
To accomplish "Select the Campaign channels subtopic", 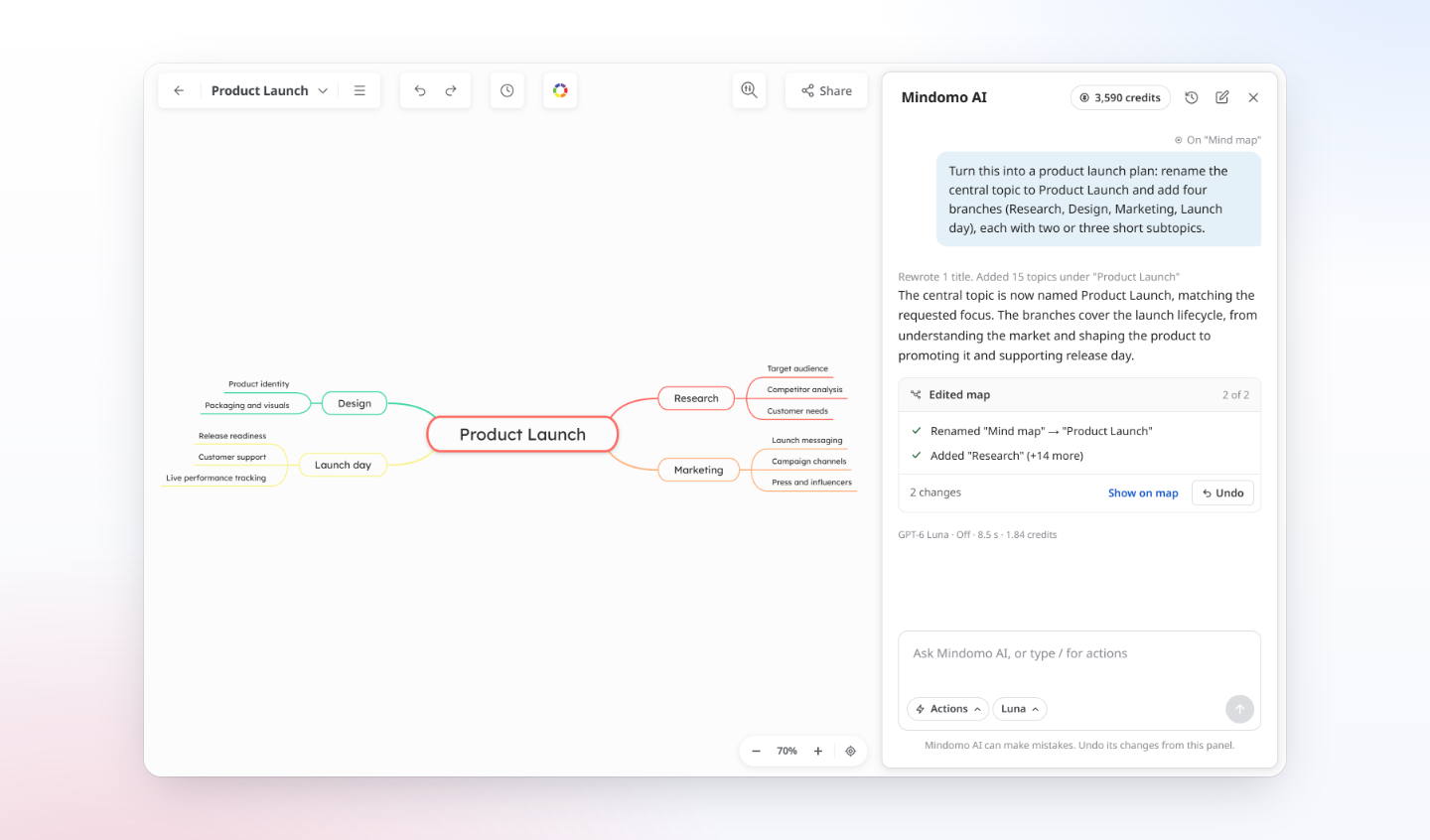I will (x=809, y=461).
